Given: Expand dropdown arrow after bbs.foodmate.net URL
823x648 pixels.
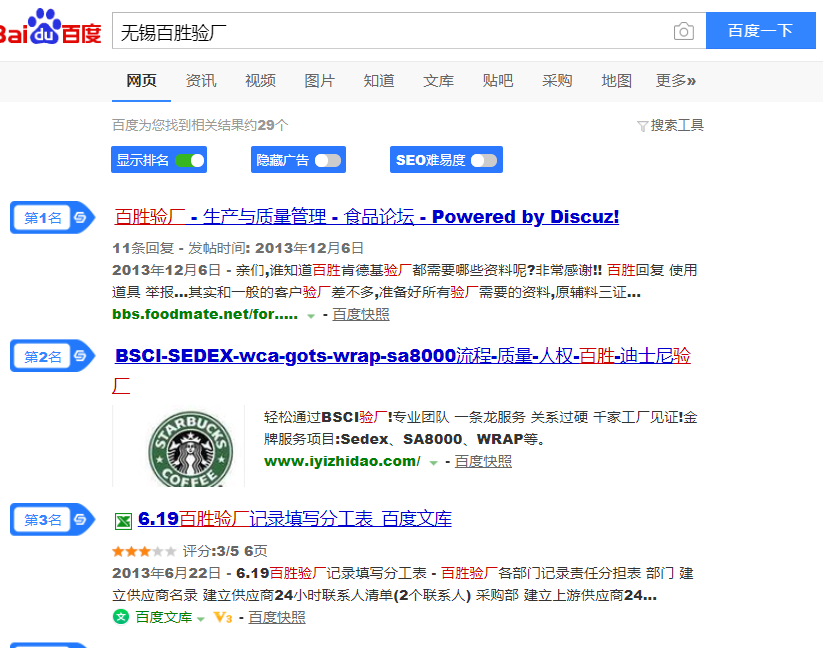Looking at the screenshot, I should pos(311,316).
